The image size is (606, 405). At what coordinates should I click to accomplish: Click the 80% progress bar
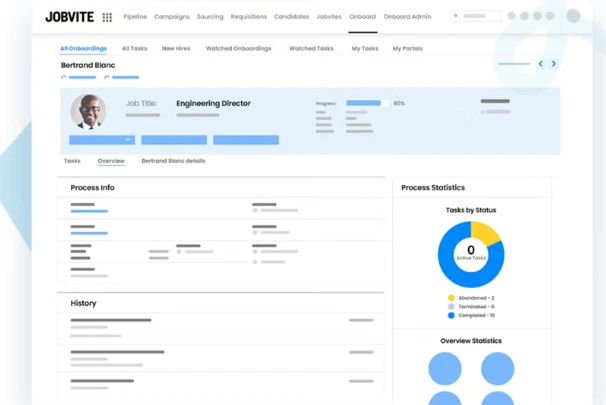[367, 103]
